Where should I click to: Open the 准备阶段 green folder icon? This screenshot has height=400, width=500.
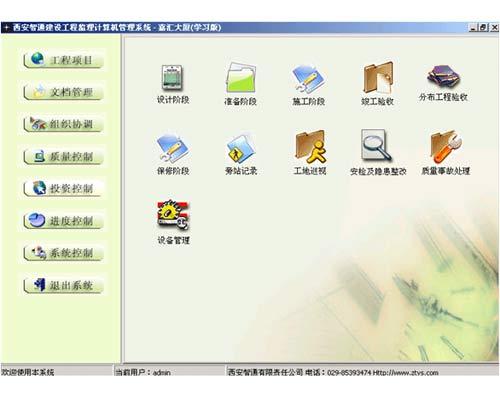point(240,84)
